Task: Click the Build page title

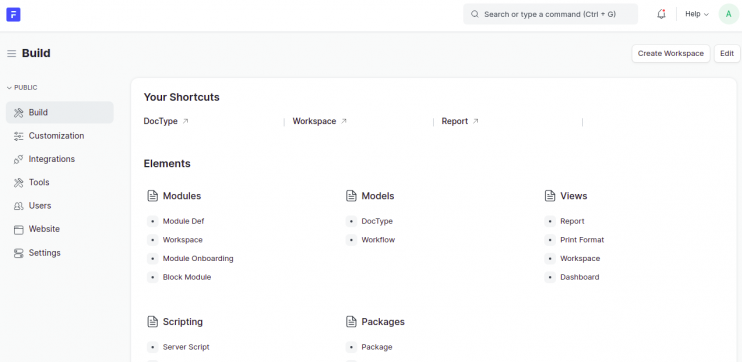Action: click(36, 53)
